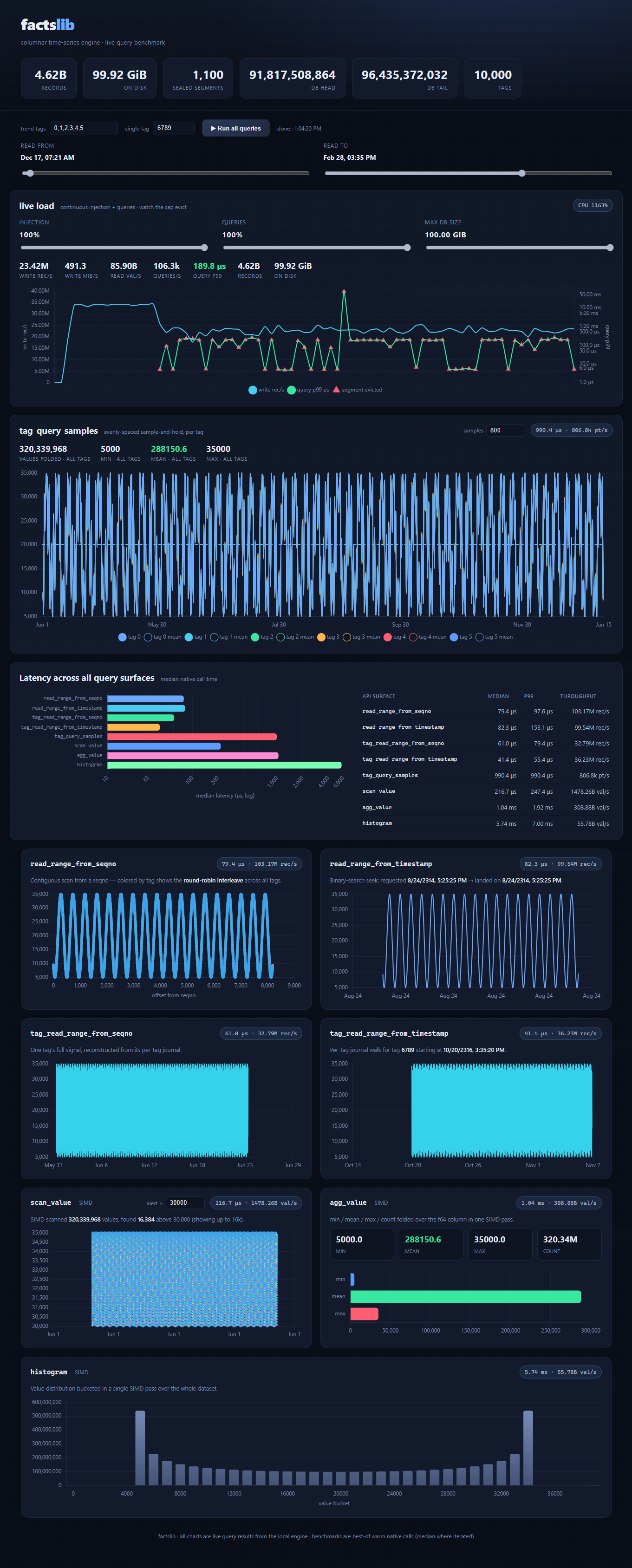The width and height of the screenshot is (632, 1568).
Task: Click the 85.90B READ VAL/S stat
Action: pyautogui.click(x=125, y=270)
